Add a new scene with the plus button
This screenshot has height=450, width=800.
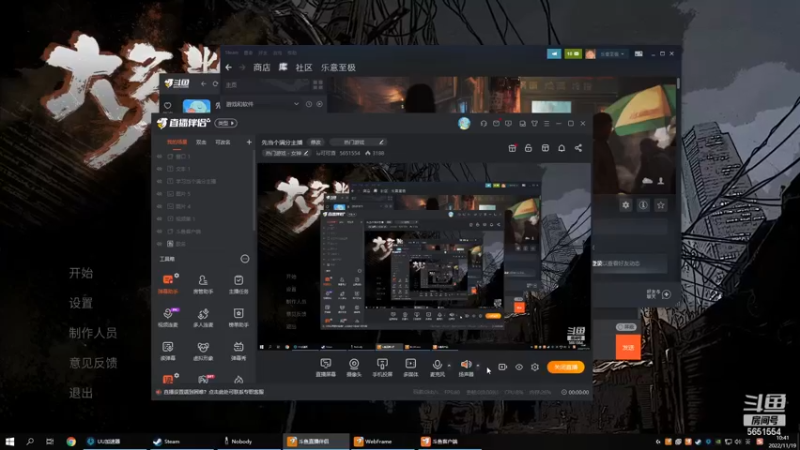pyautogui.click(x=249, y=142)
